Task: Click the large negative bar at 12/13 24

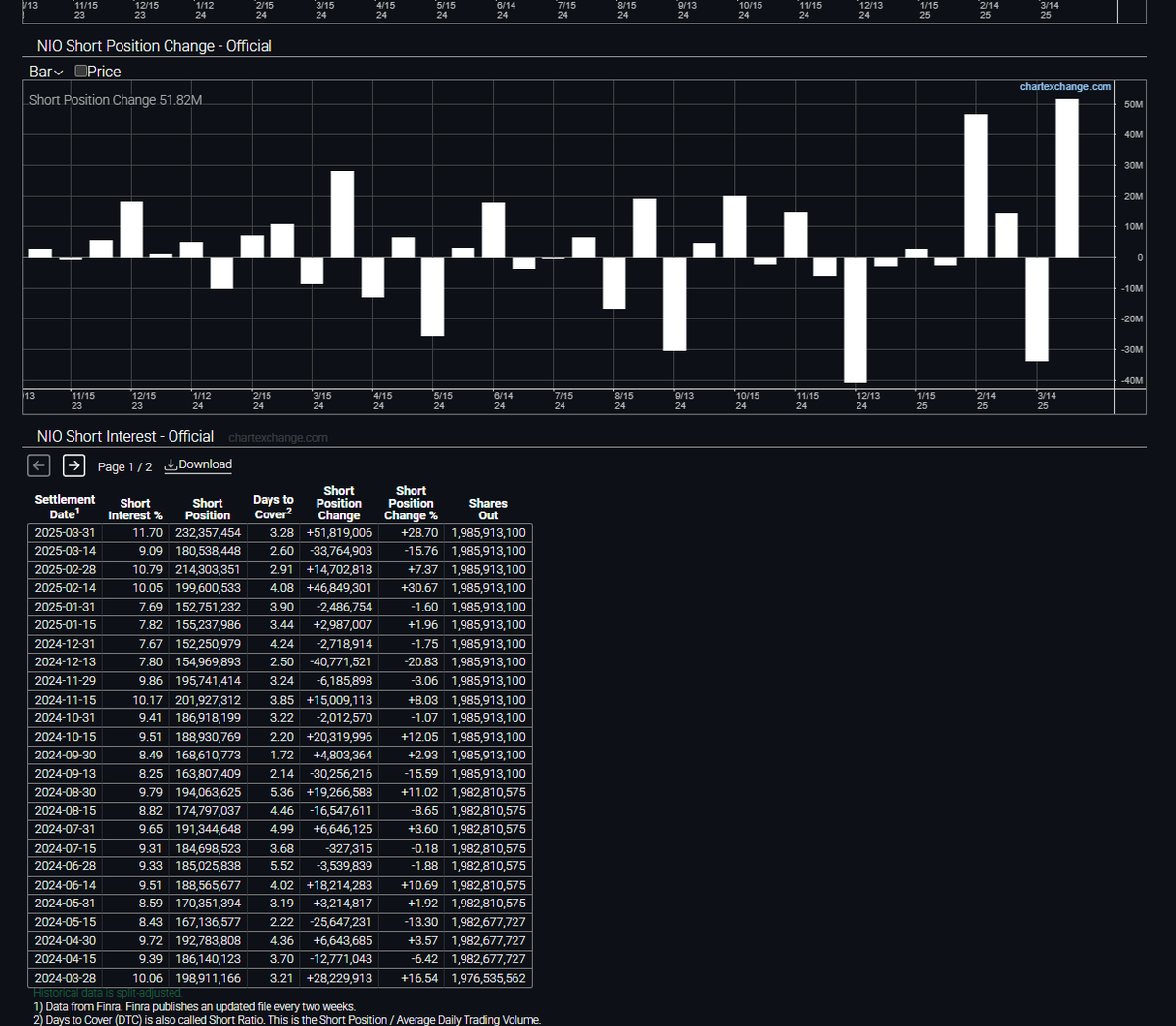Action: coord(855,319)
